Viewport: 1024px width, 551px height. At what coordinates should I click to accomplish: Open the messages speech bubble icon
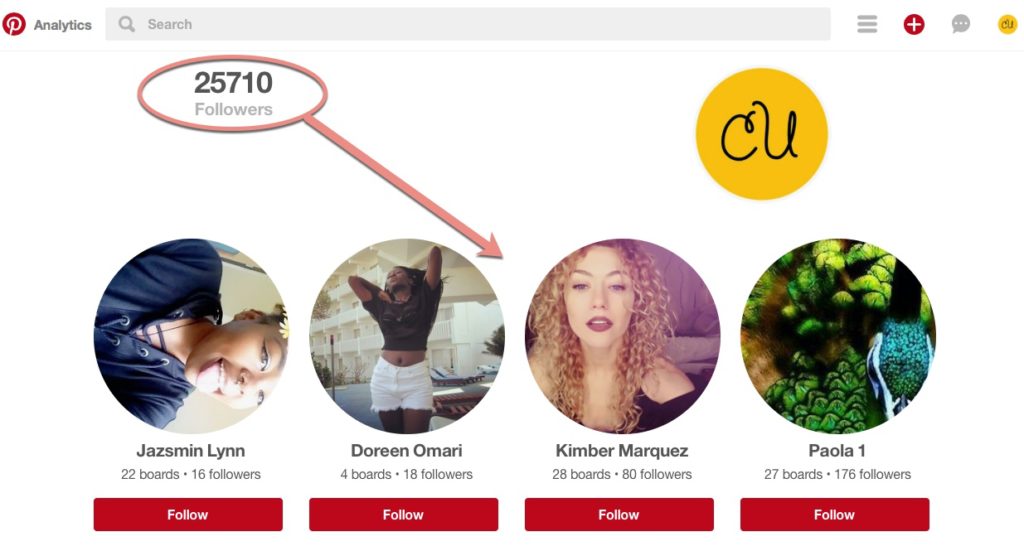tap(961, 25)
